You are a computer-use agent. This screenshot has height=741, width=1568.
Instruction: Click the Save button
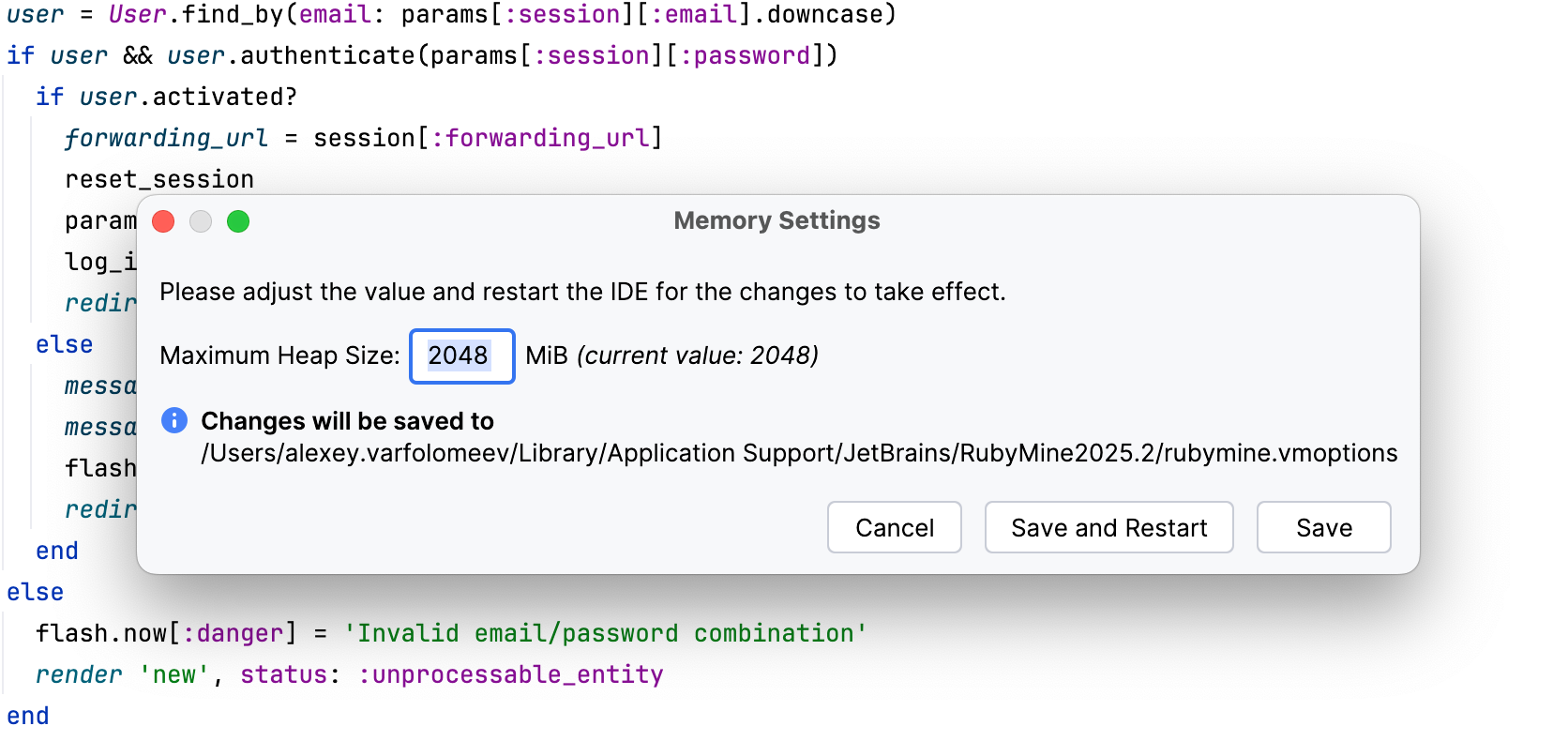pyautogui.click(x=1322, y=527)
